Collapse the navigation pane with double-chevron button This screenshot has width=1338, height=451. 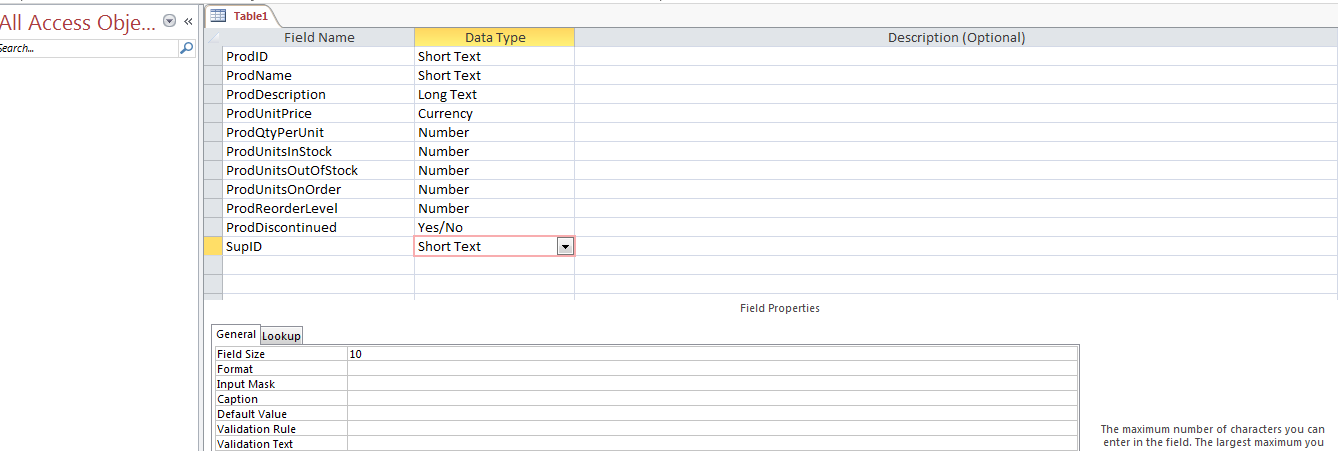tap(188, 21)
